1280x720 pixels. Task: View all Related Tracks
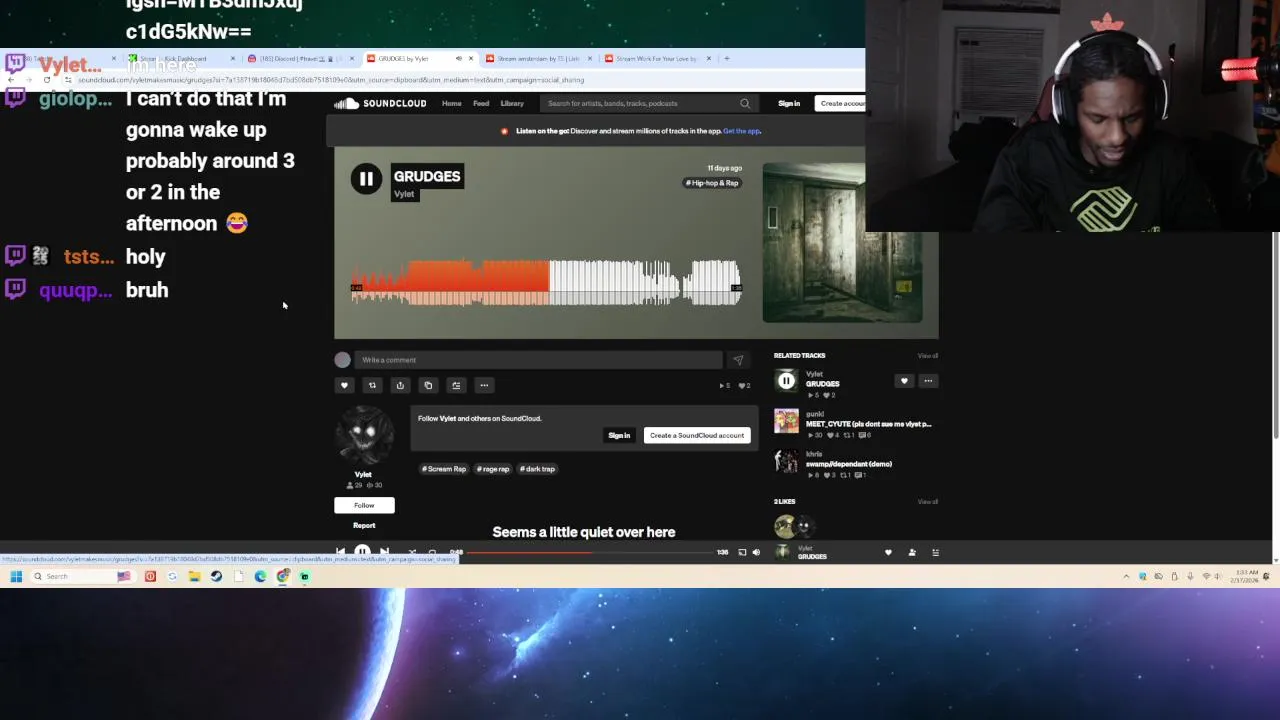pyautogui.click(x=928, y=356)
